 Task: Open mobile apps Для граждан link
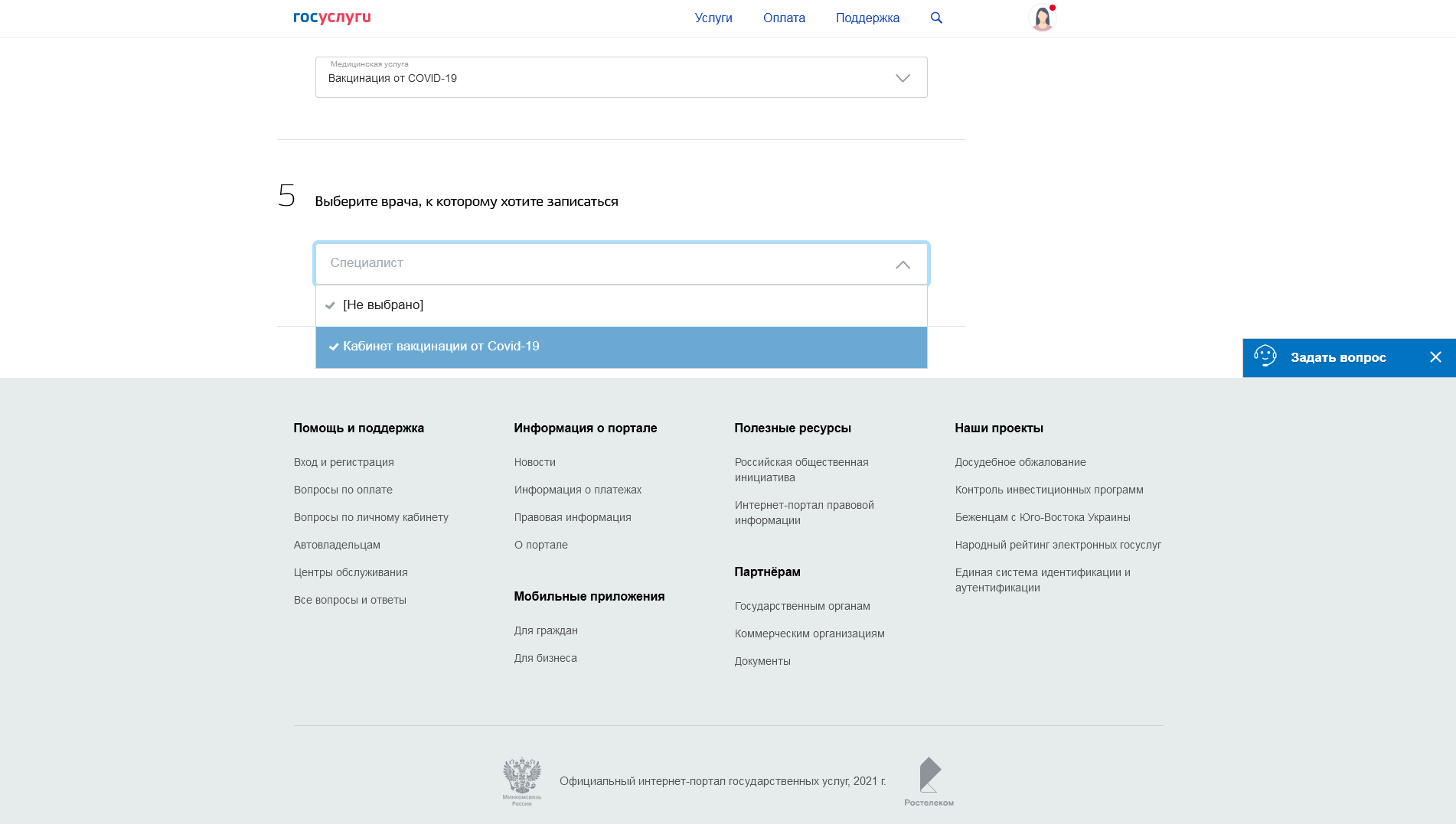[x=546, y=630]
